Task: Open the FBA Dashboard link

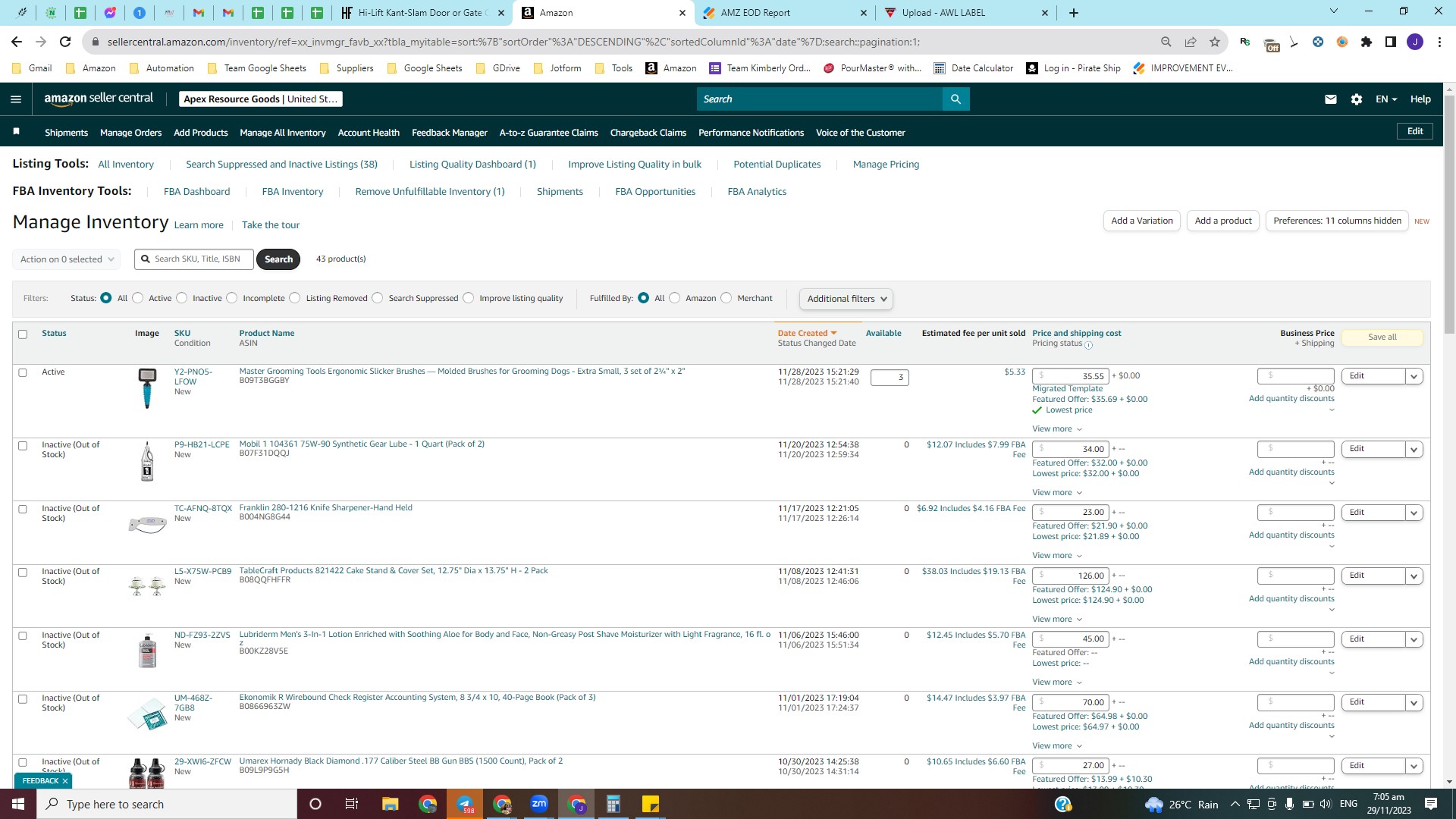Action: (x=196, y=192)
